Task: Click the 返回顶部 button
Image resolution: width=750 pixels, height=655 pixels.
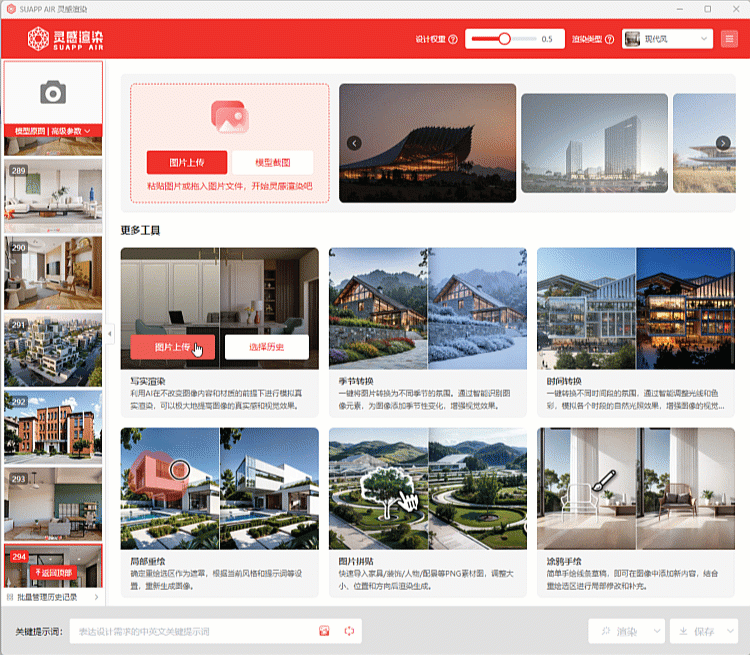Action: click(53, 572)
